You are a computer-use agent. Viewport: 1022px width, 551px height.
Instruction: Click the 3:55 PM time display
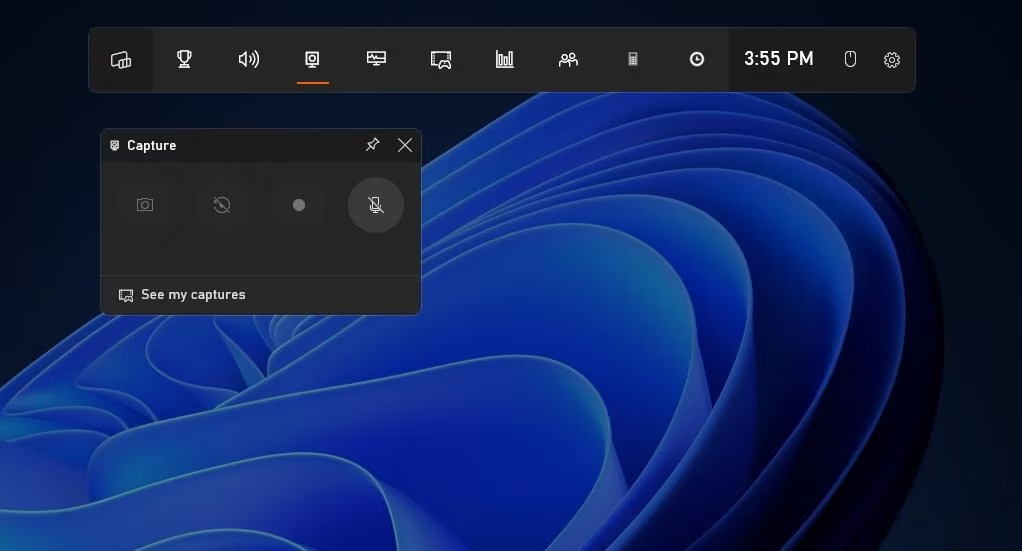[778, 59]
